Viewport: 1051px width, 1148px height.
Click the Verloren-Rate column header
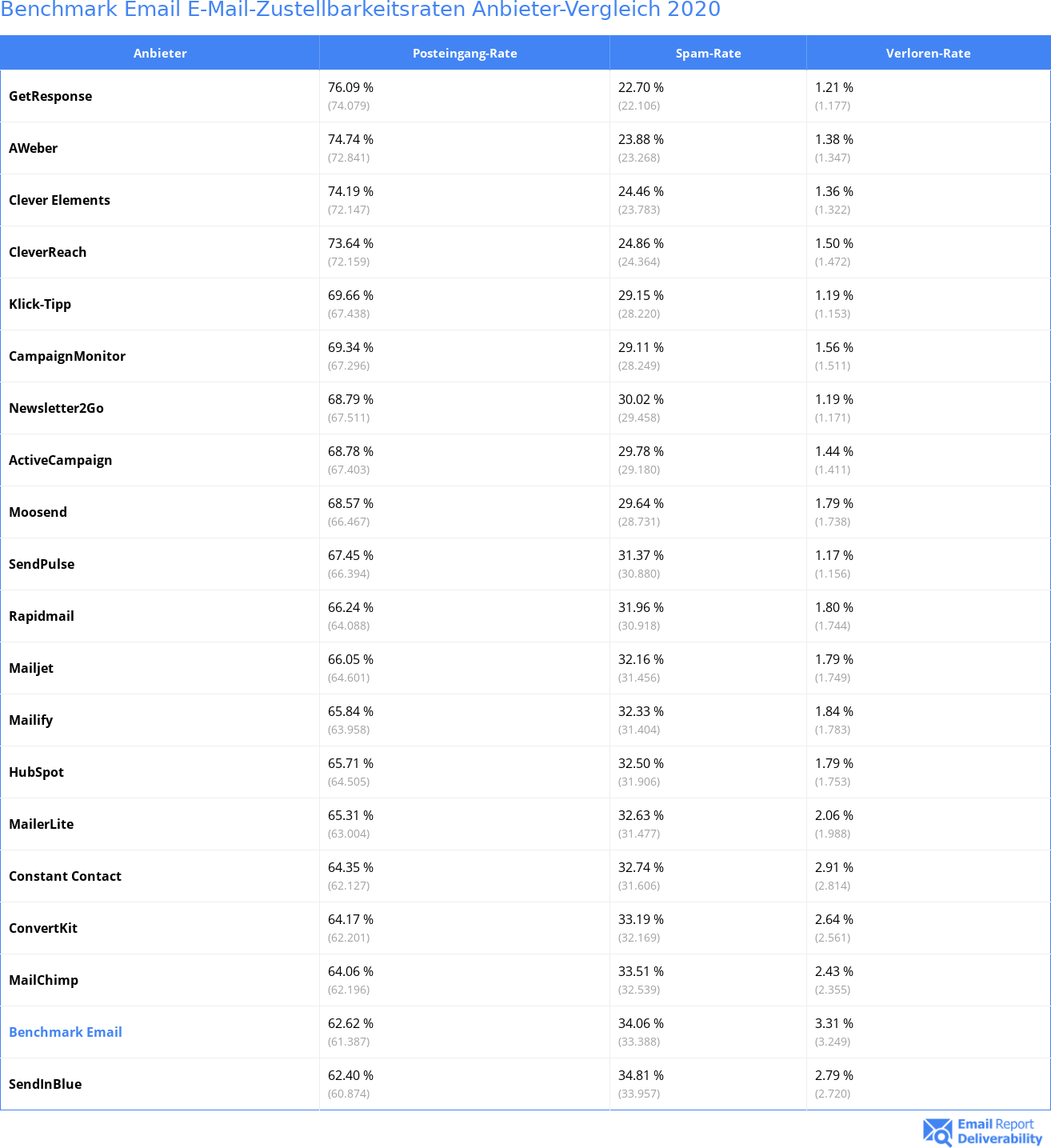tap(928, 54)
